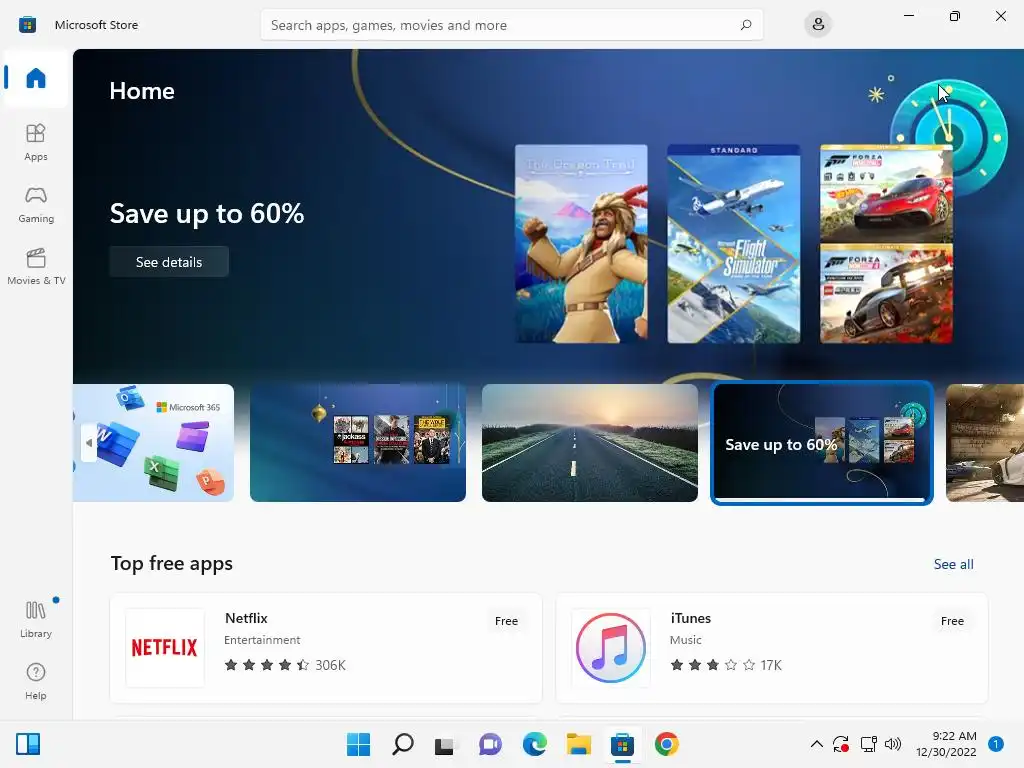The width and height of the screenshot is (1024, 768).
Task: Select the top Forza Horizon Hot Wheels cover
Action: pos(886,193)
